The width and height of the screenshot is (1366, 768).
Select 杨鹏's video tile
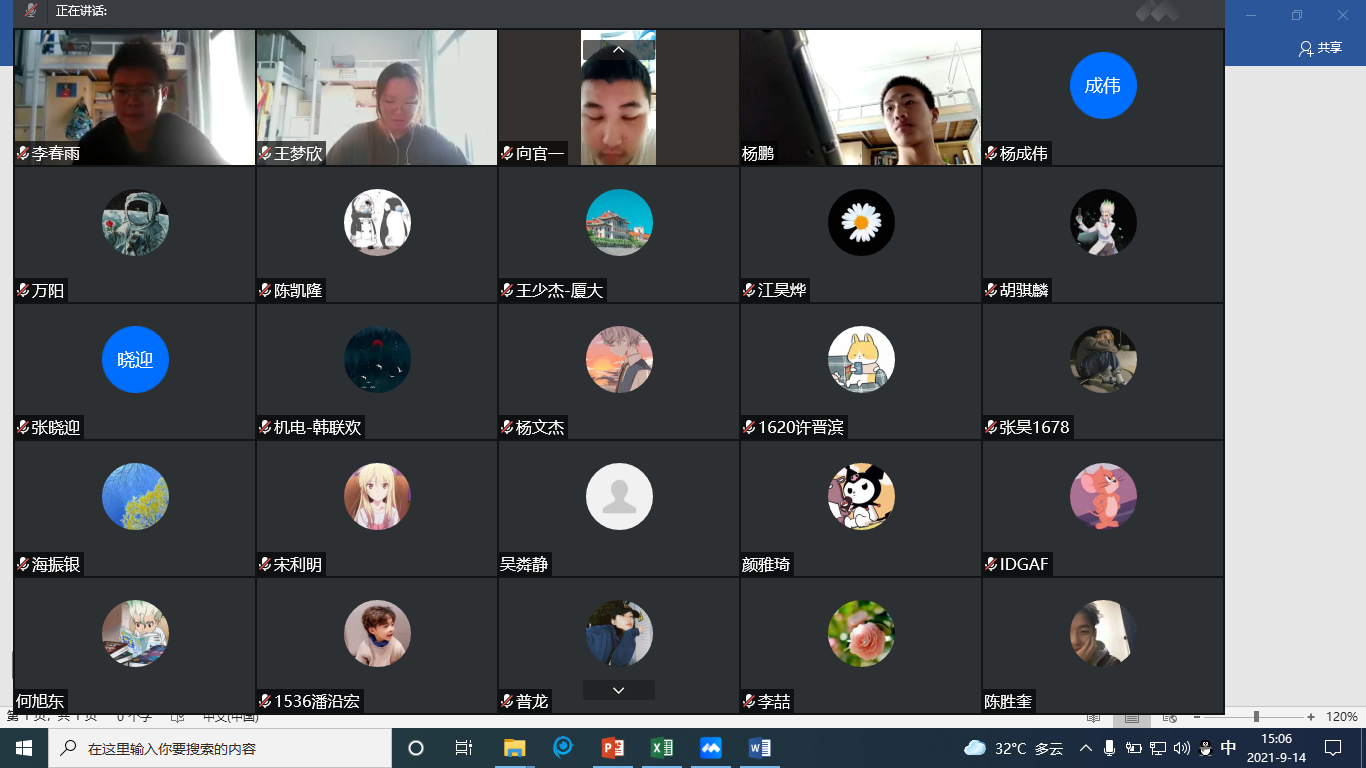pyautogui.click(x=860, y=97)
